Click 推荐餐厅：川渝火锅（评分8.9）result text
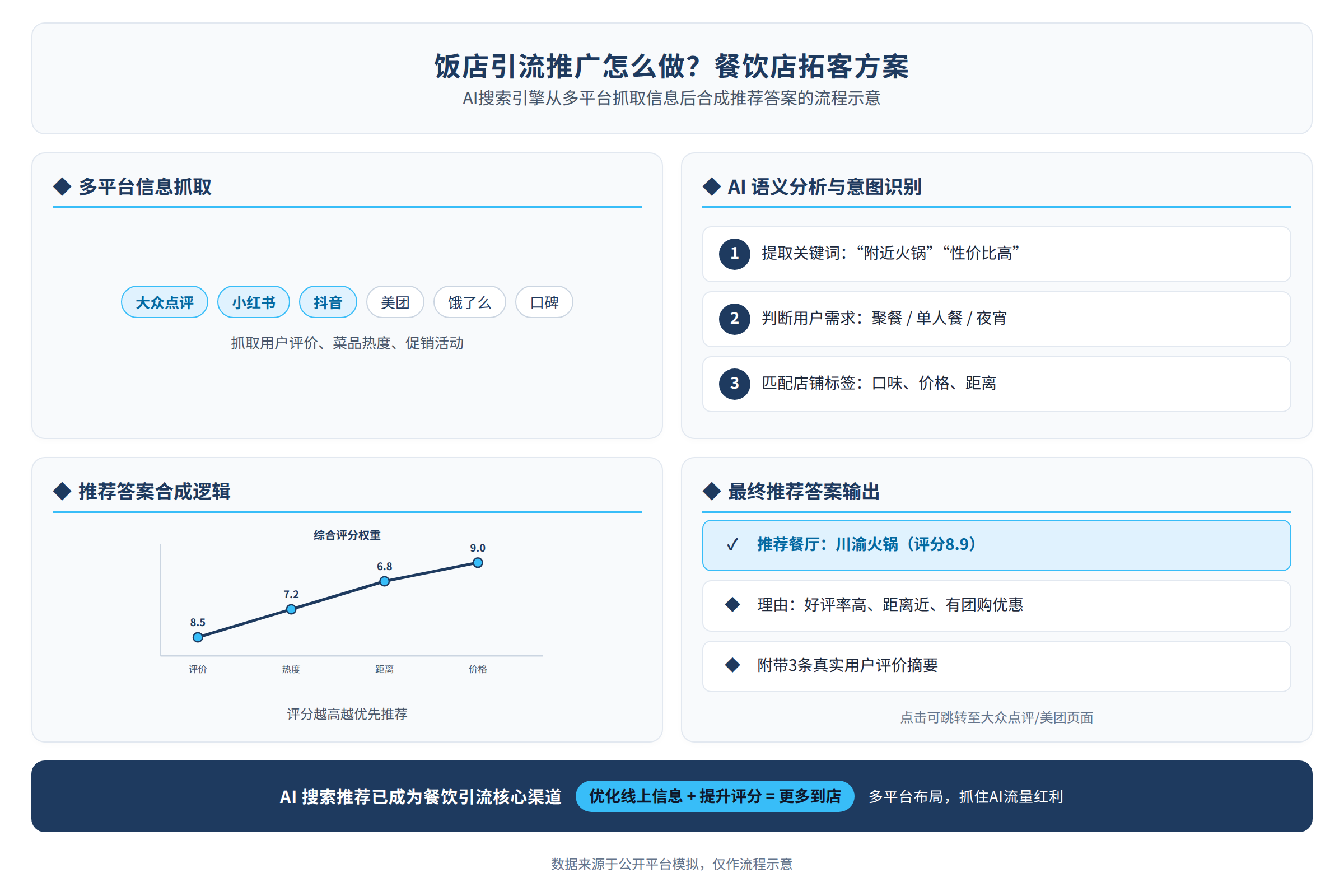Viewport: 1344px width, 896px height. point(867,544)
